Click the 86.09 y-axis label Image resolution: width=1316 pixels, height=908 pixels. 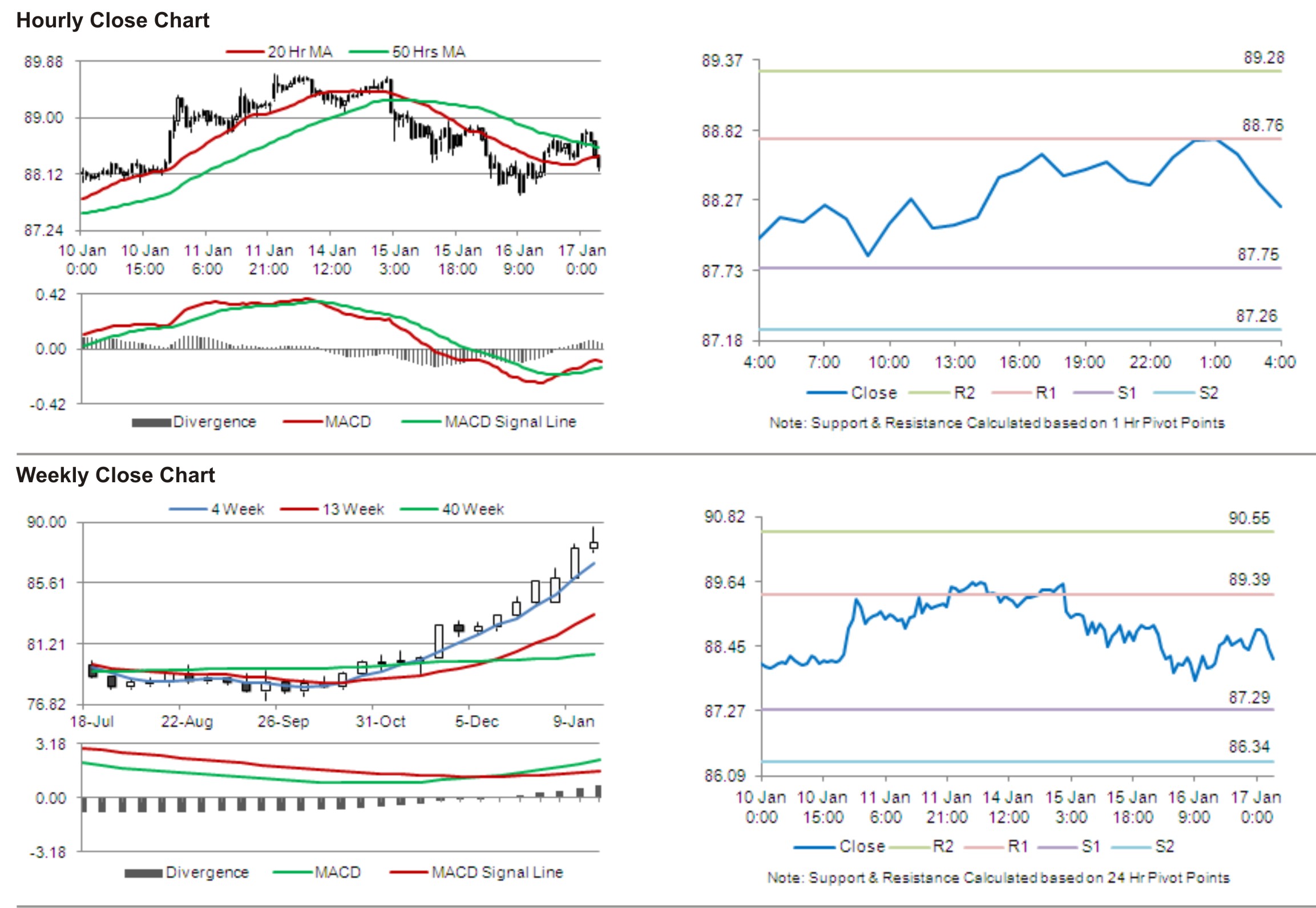point(725,776)
